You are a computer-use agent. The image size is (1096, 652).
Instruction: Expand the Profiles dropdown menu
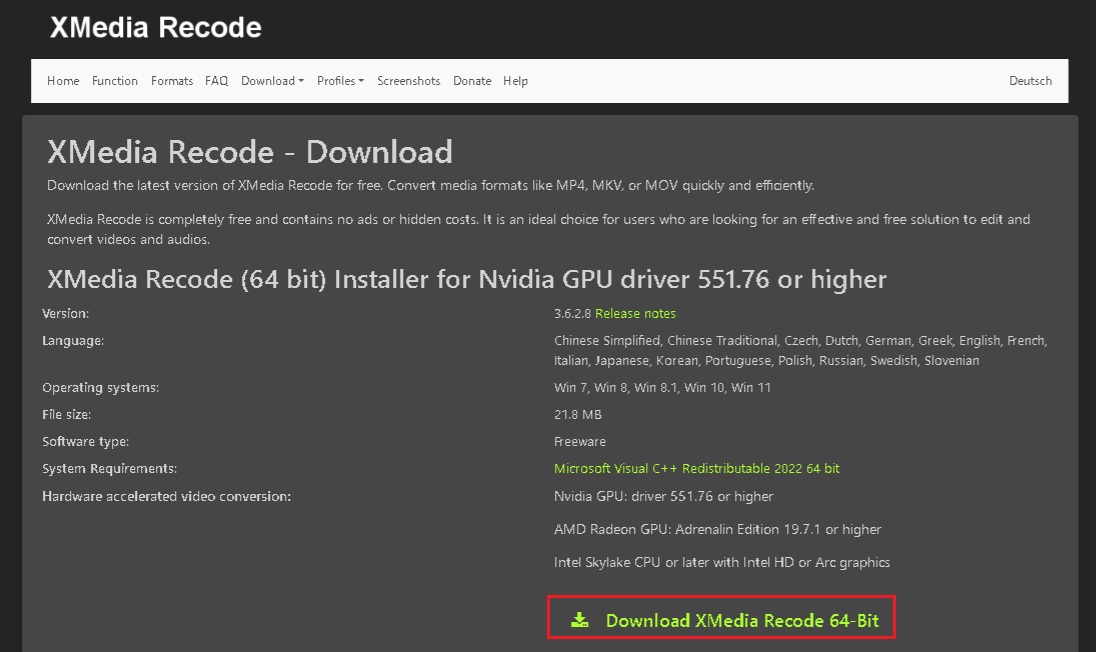(x=340, y=80)
